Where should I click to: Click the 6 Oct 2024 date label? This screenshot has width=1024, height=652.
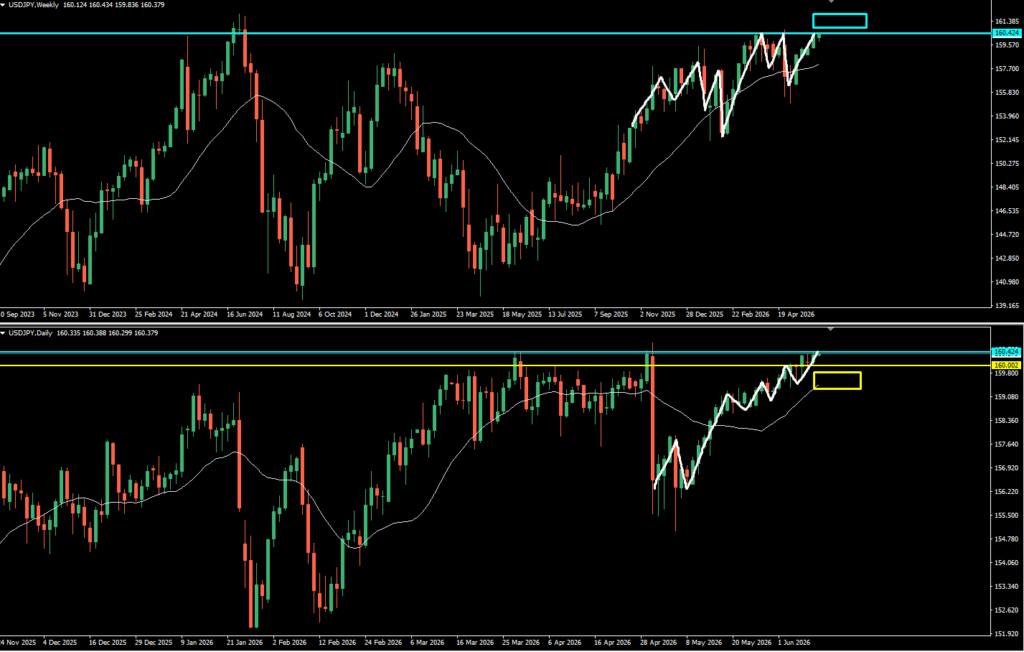pos(336,314)
